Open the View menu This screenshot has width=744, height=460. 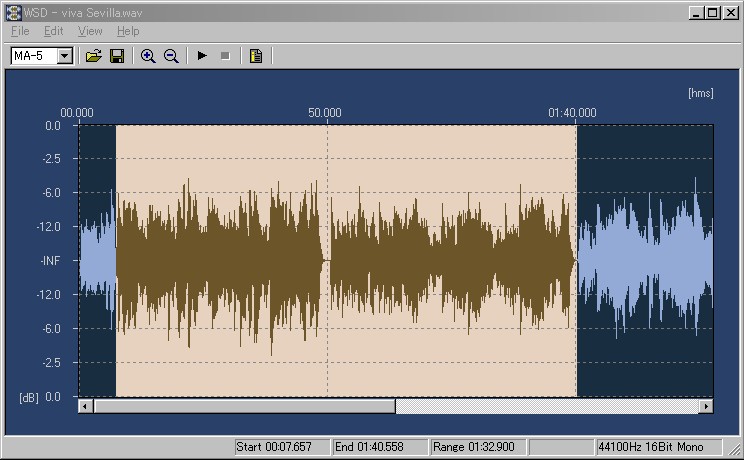pos(90,31)
